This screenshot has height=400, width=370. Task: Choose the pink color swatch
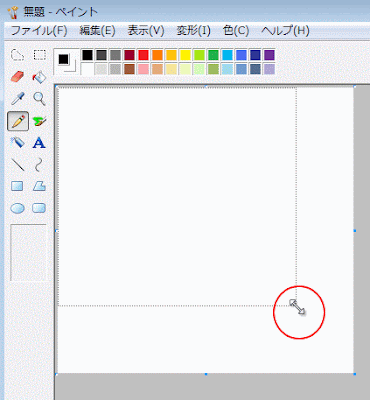(143, 69)
